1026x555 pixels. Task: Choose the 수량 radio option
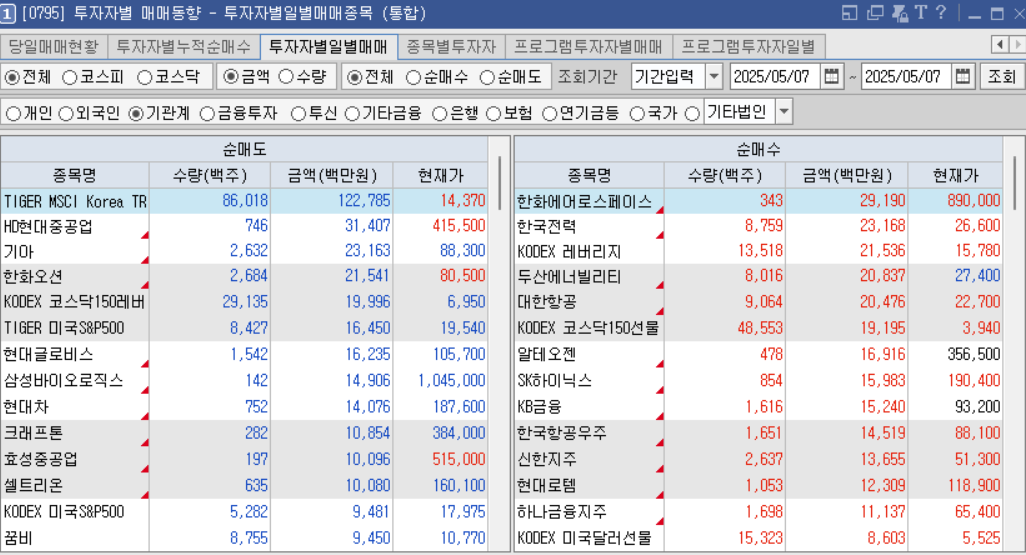(x=286, y=77)
